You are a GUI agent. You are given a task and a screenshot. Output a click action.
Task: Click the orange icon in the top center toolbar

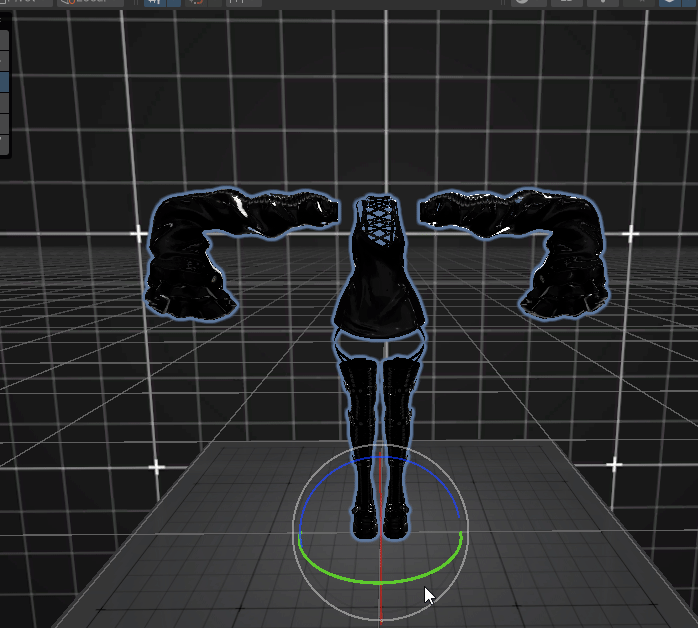pyautogui.click(x=198, y=3)
